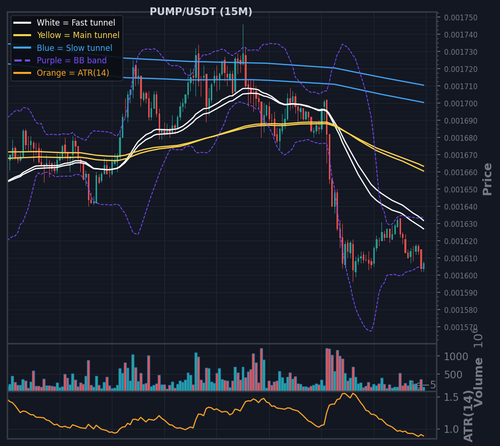Click the 0.001660 price axis label
Screen dimensions: 500x446
(x=461, y=172)
